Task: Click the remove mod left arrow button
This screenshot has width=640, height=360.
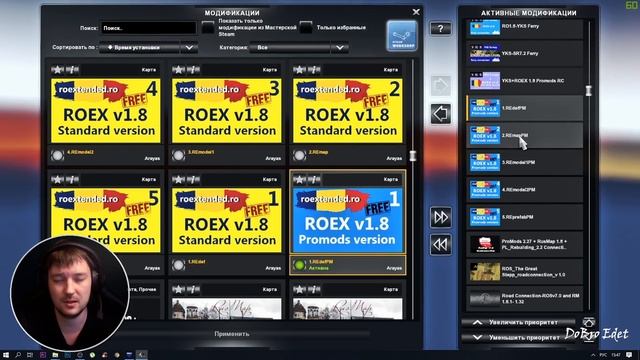Action: [x=441, y=113]
